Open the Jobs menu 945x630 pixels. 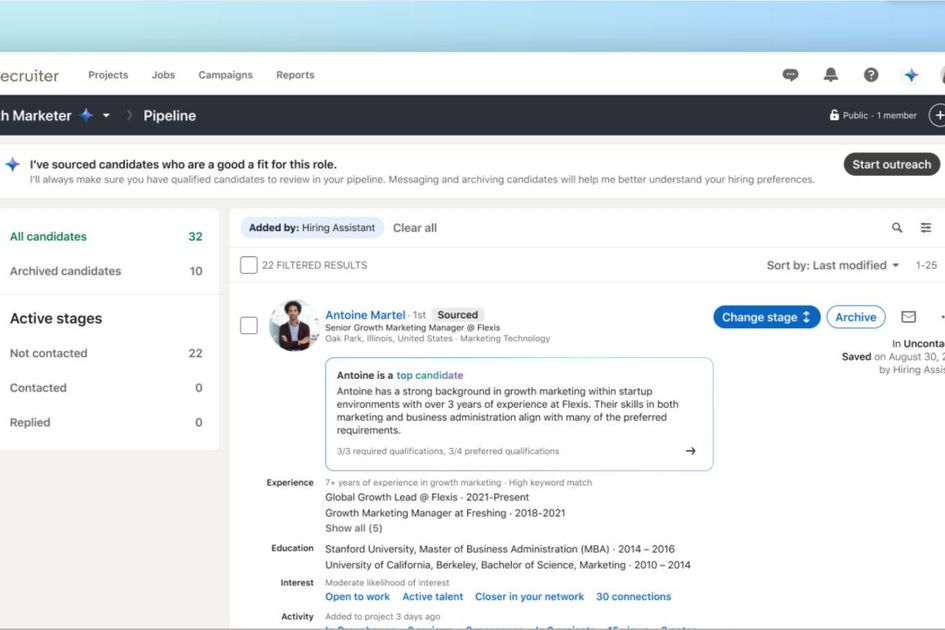(x=163, y=75)
